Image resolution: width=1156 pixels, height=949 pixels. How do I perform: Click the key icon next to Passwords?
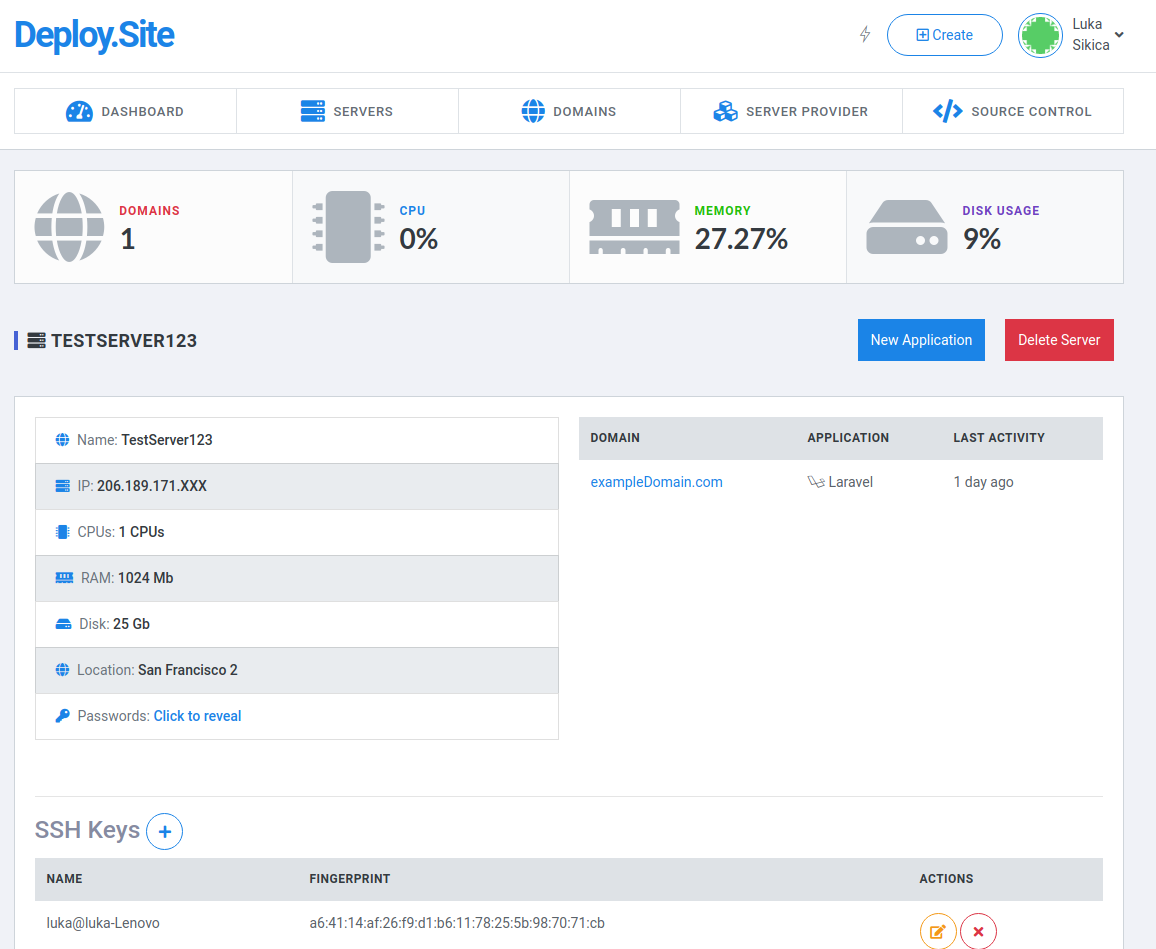click(x=62, y=716)
